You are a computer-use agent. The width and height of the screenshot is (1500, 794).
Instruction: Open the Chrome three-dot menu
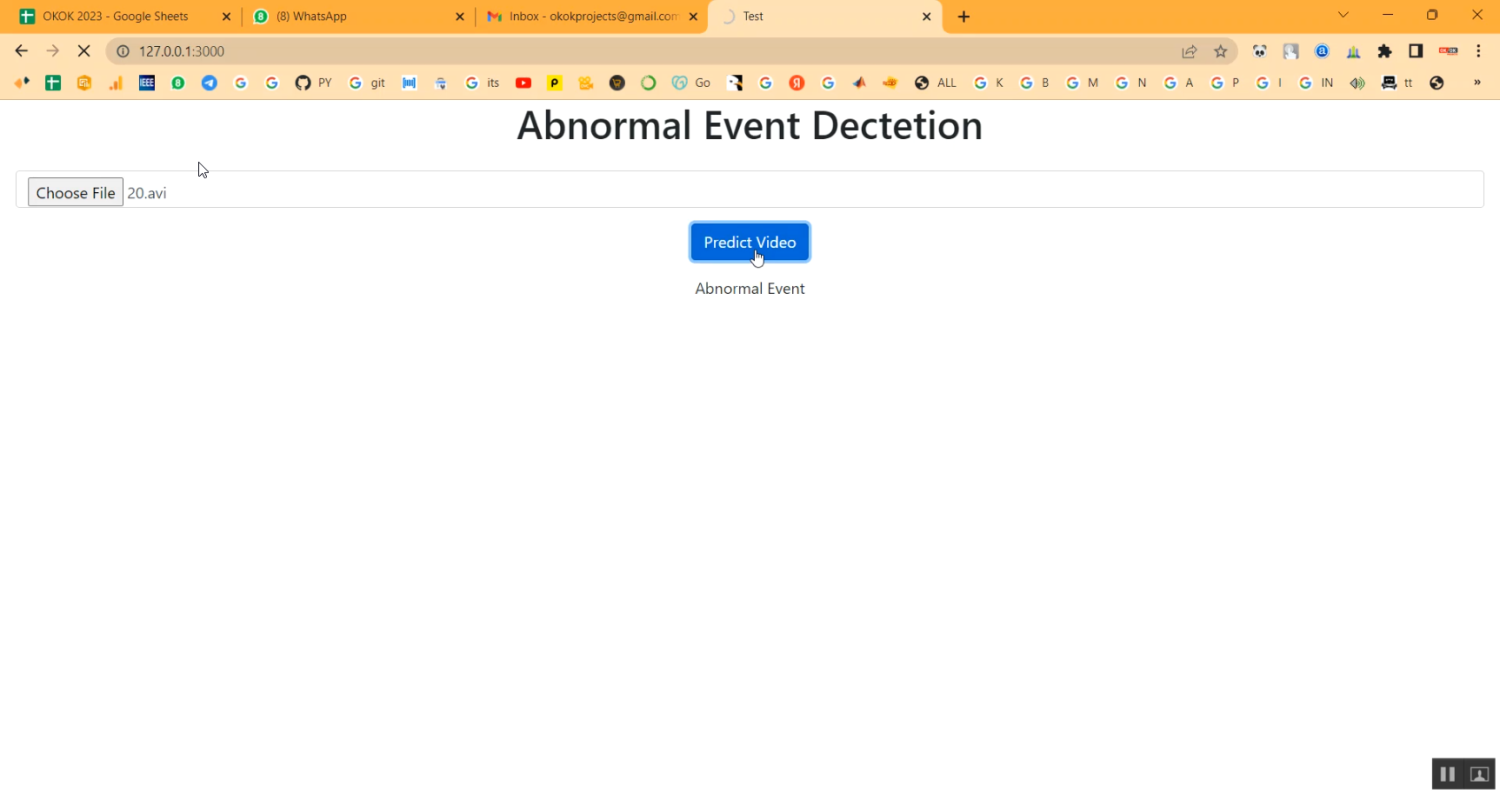click(x=1478, y=51)
